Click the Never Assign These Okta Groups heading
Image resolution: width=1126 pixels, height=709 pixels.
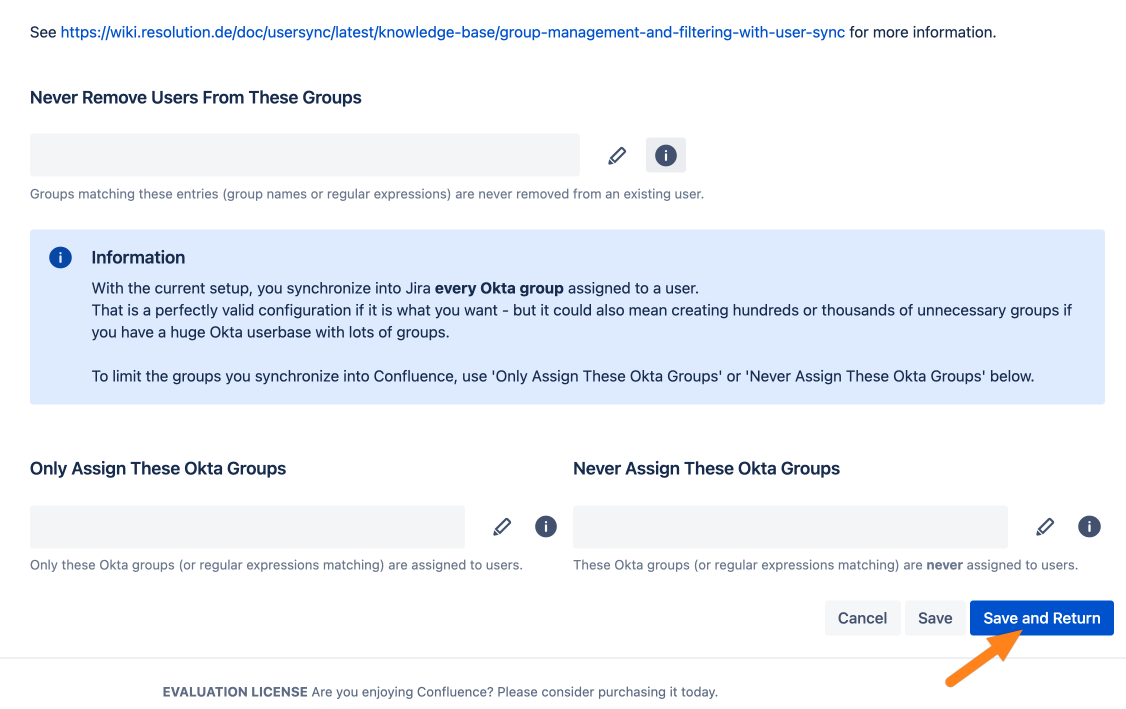click(706, 468)
